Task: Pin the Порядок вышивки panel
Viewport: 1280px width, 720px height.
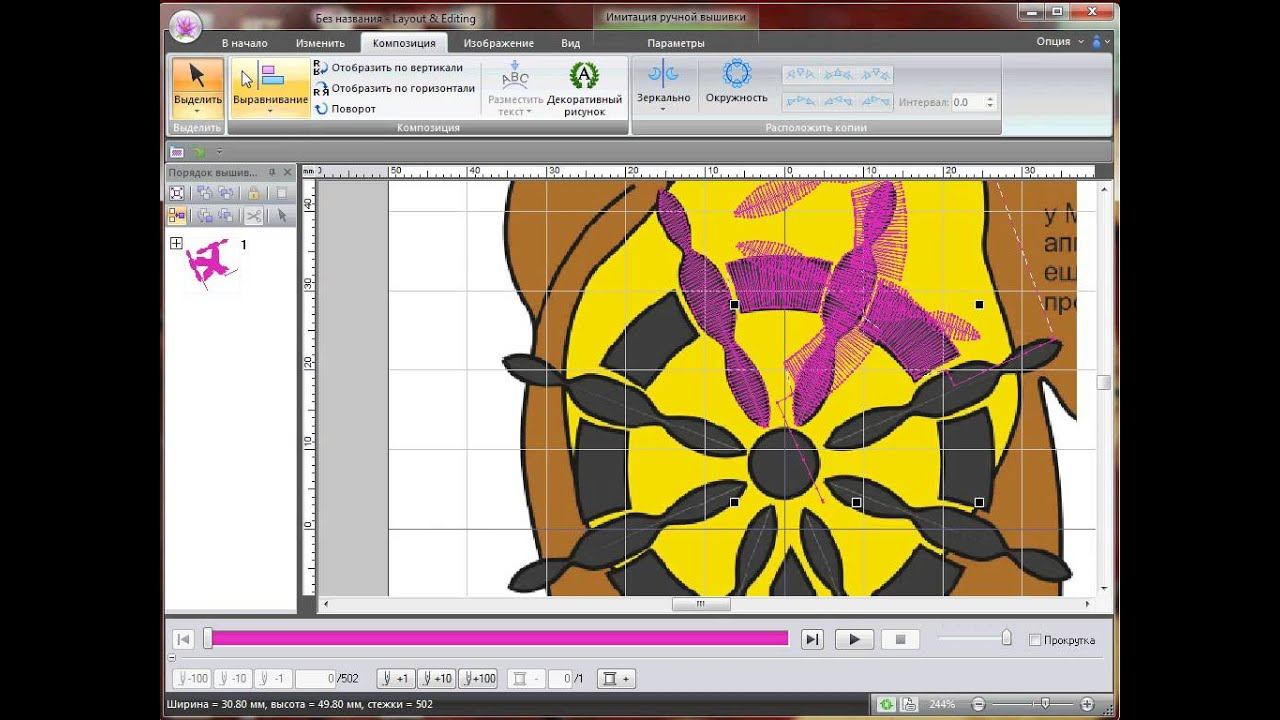Action: pyautogui.click(x=272, y=173)
